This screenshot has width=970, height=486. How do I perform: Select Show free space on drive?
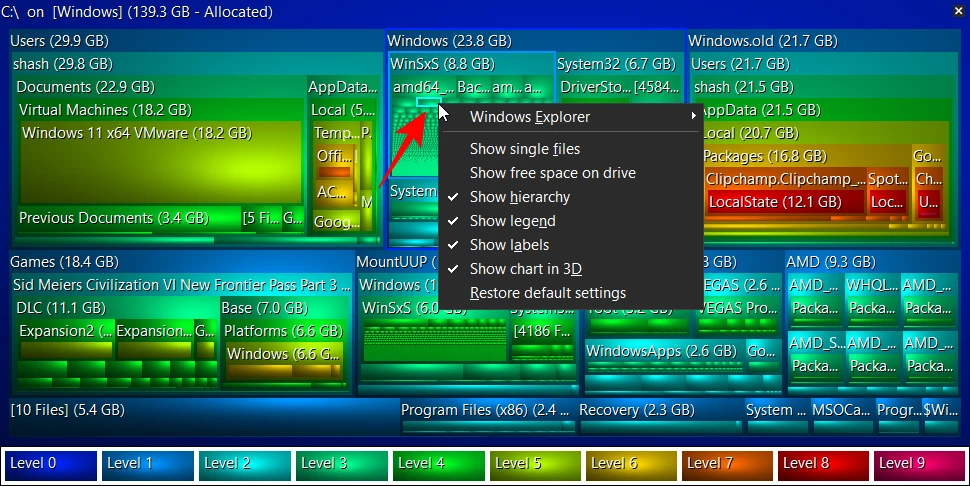552,173
